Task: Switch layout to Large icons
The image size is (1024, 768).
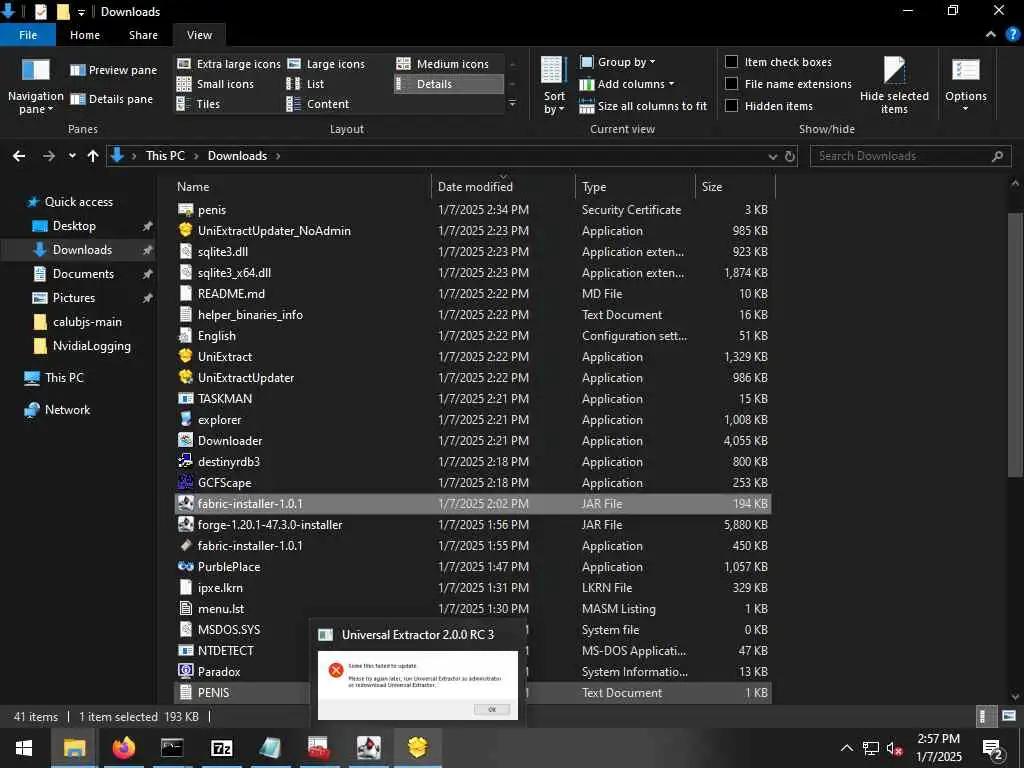Action: pos(326,64)
